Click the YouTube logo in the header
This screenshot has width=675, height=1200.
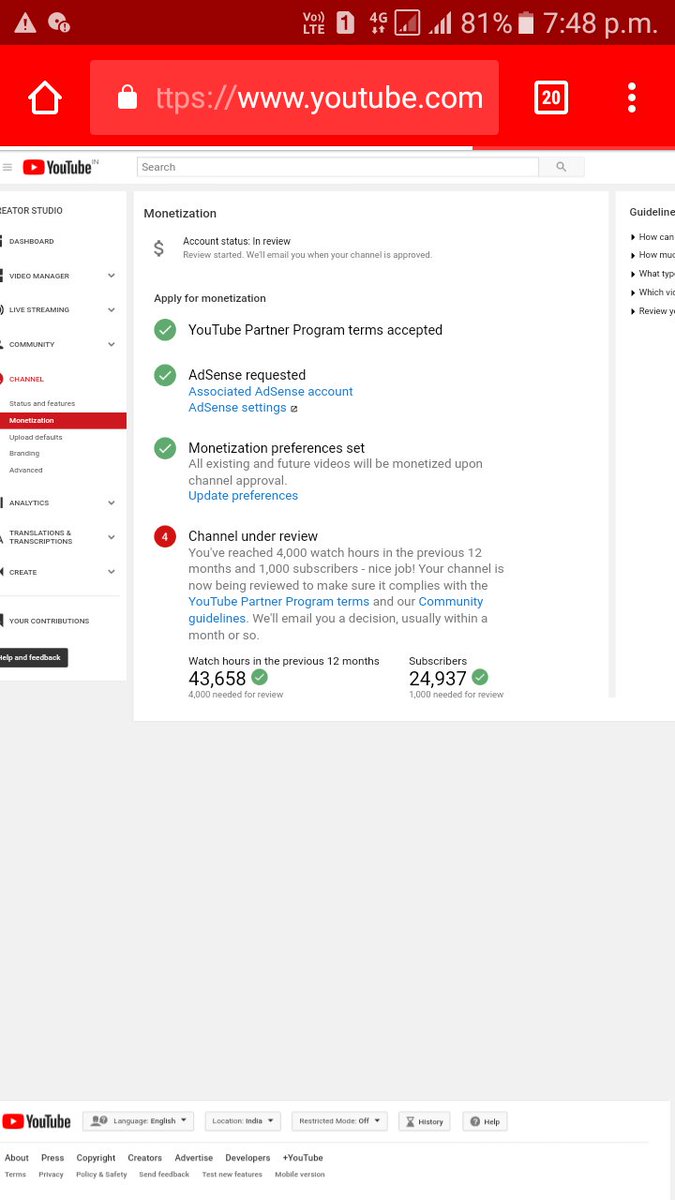[x=59, y=167]
